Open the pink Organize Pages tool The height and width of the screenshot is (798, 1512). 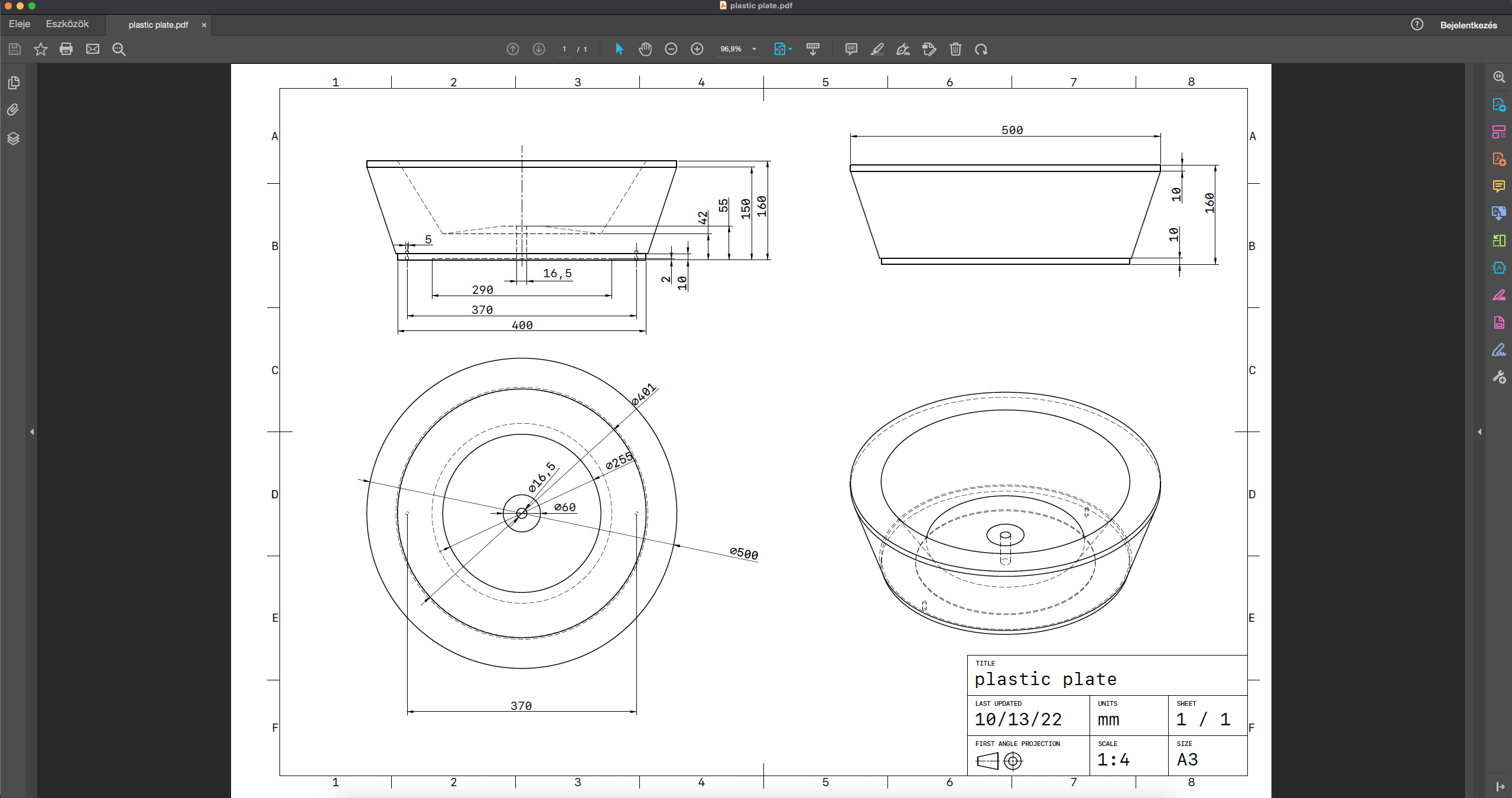(x=1499, y=132)
